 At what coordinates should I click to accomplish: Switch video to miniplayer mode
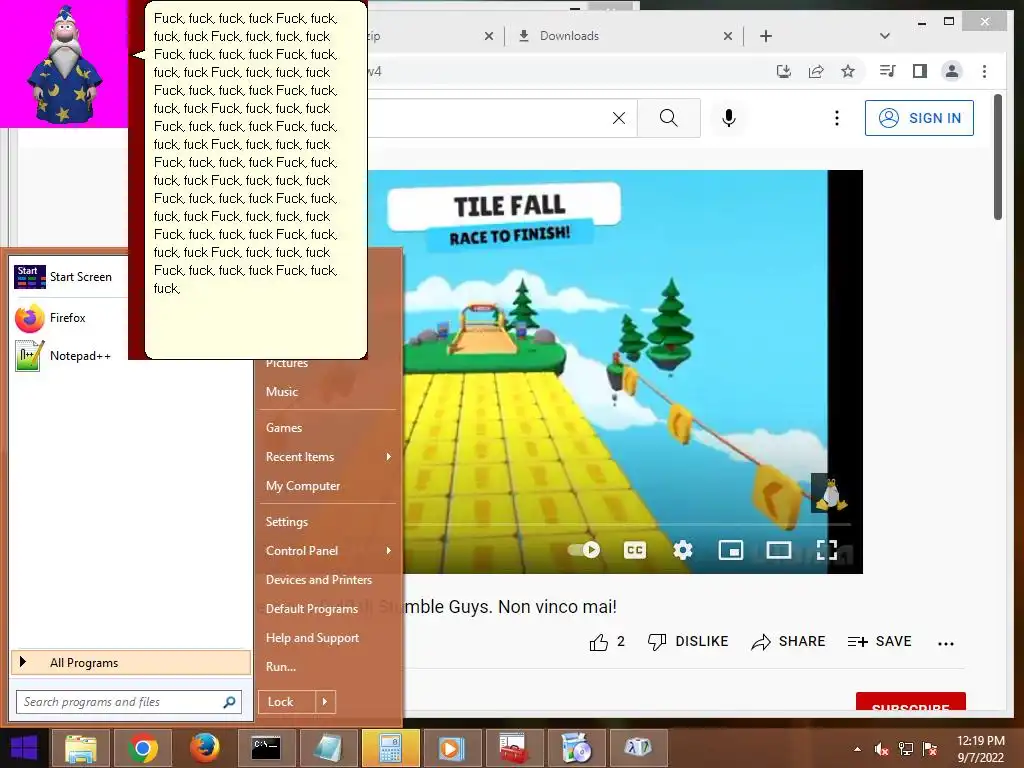[731, 550]
